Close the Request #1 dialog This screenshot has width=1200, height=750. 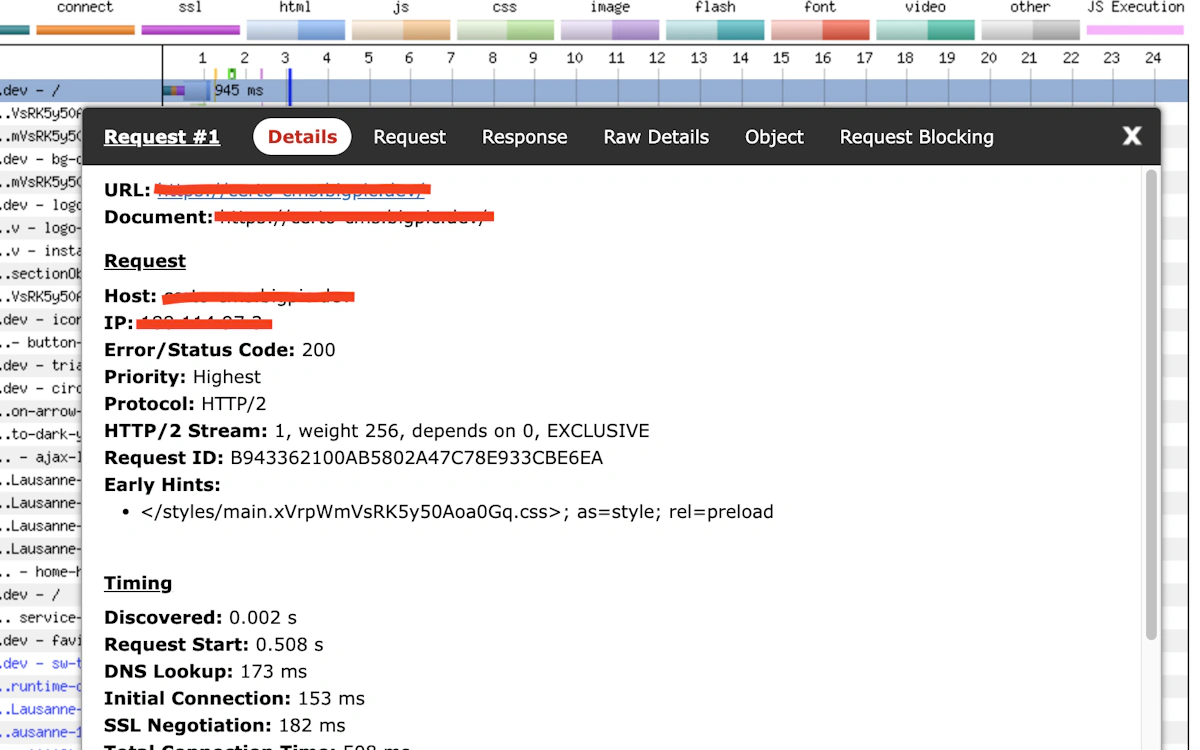click(1132, 136)
